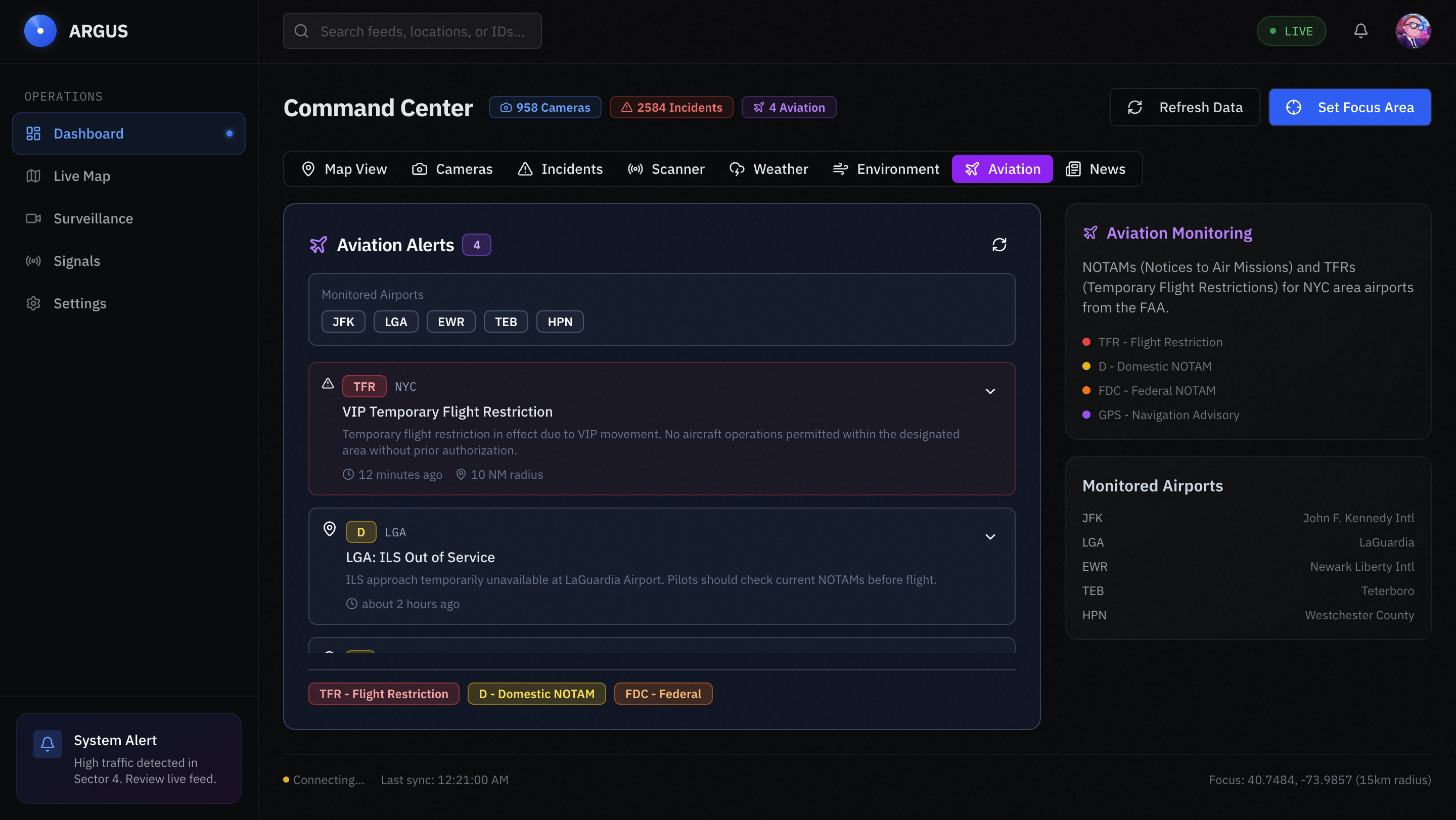This screenshot has height=820, width=1456.
Task: Click the Set Focus Area button
Action: [1349, 107]
